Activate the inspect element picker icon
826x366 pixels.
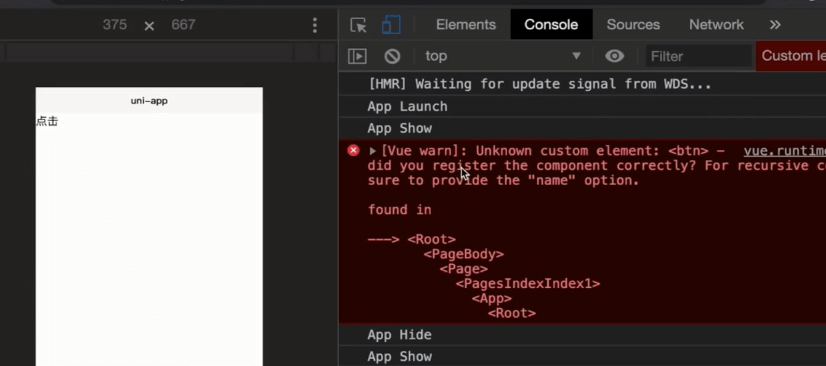pos(358,25)
